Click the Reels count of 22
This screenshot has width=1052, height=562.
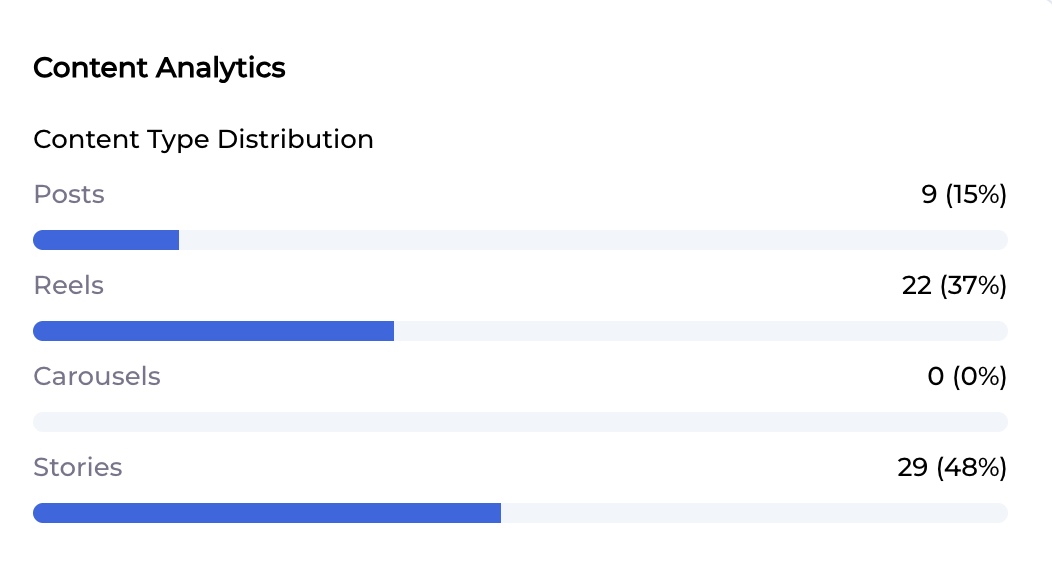(916, 285)
